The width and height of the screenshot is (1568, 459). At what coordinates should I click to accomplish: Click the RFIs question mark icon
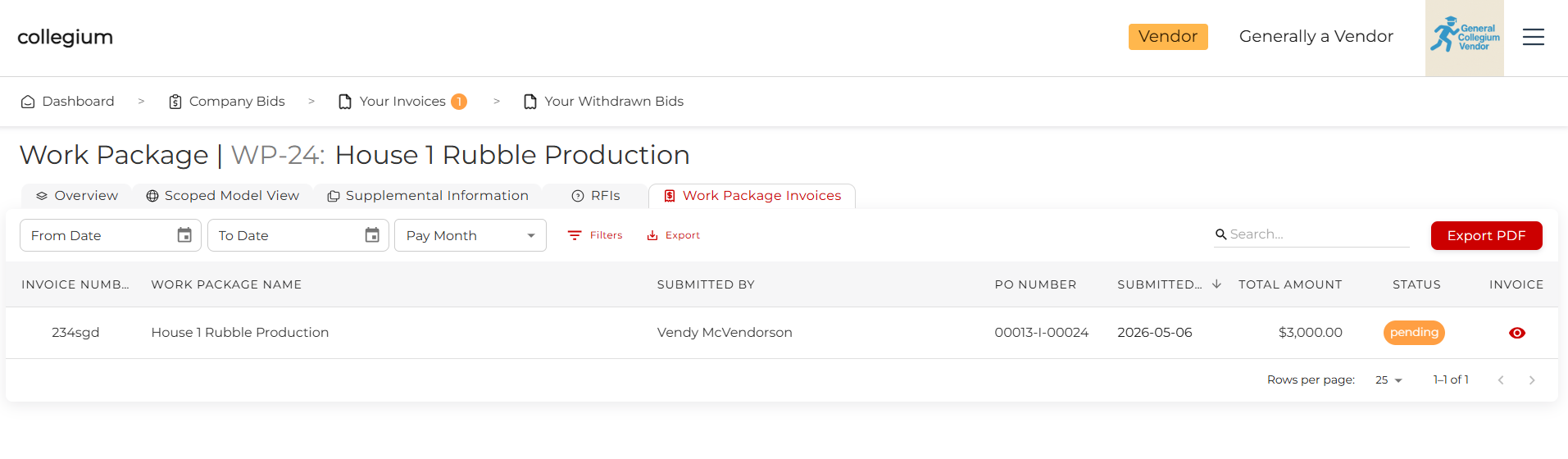(578, 196)
